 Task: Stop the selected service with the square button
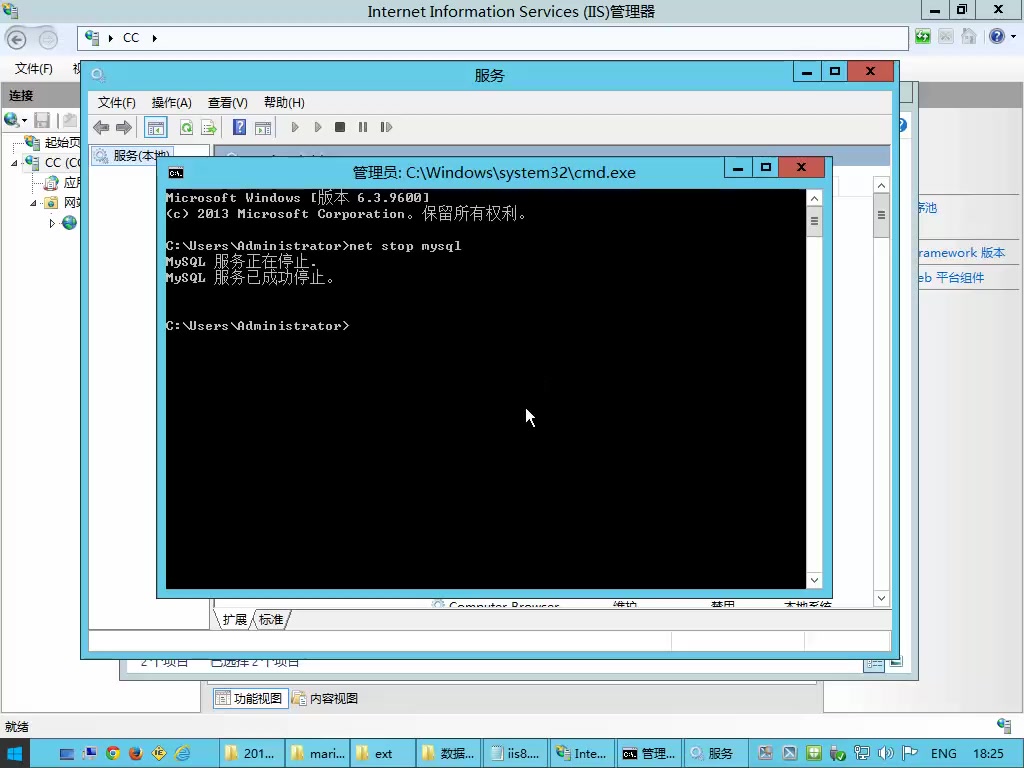pyautogui.click(x=340, y=127)
